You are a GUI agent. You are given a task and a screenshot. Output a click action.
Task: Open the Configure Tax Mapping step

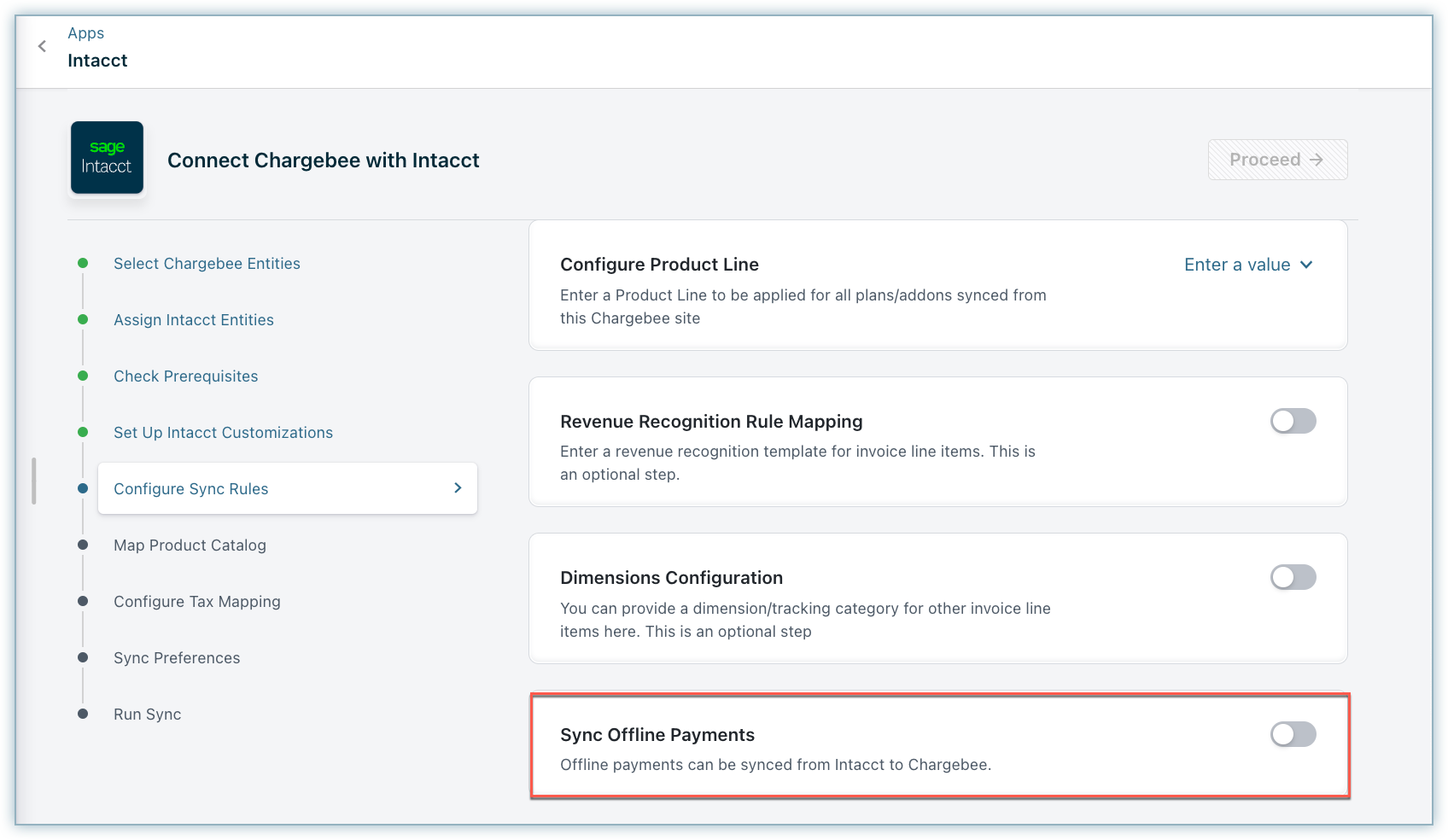[x=197, y=602]
